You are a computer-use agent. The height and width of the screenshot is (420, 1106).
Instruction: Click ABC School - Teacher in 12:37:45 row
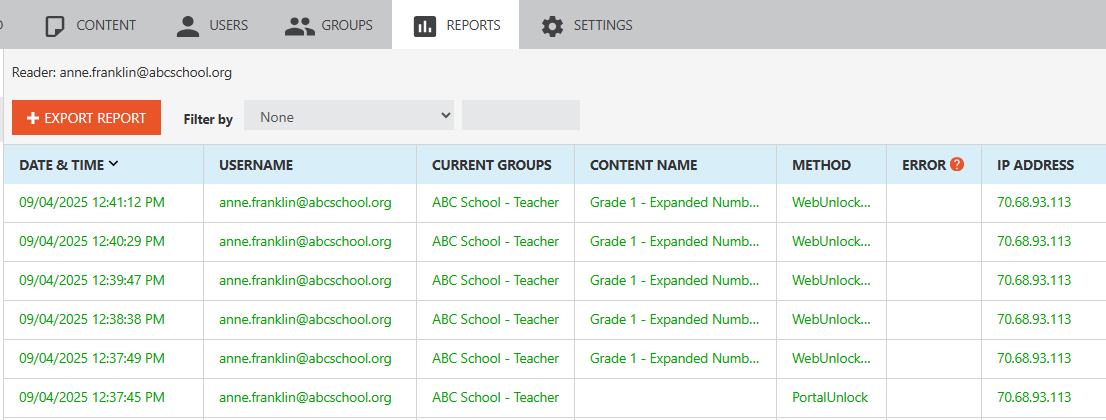pos(495,397)
